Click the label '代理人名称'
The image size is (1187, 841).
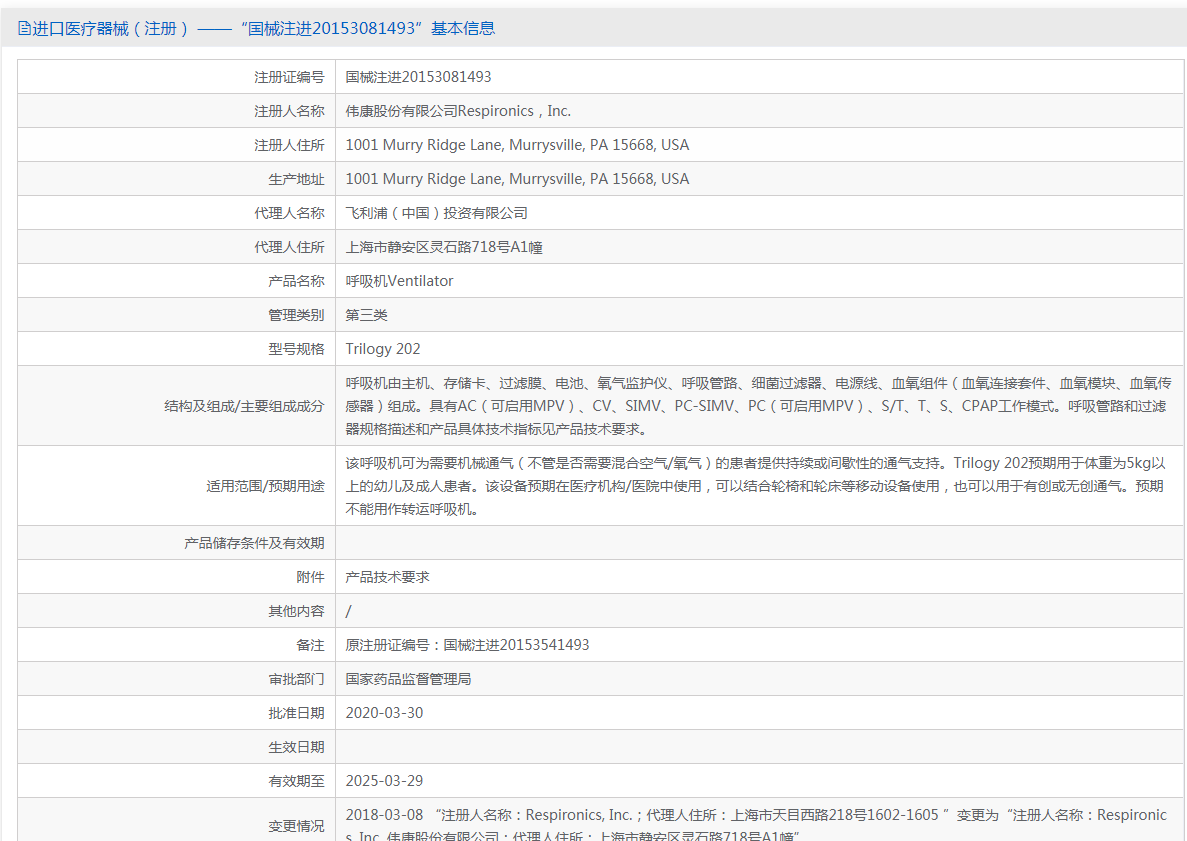(x=289, y=213)
